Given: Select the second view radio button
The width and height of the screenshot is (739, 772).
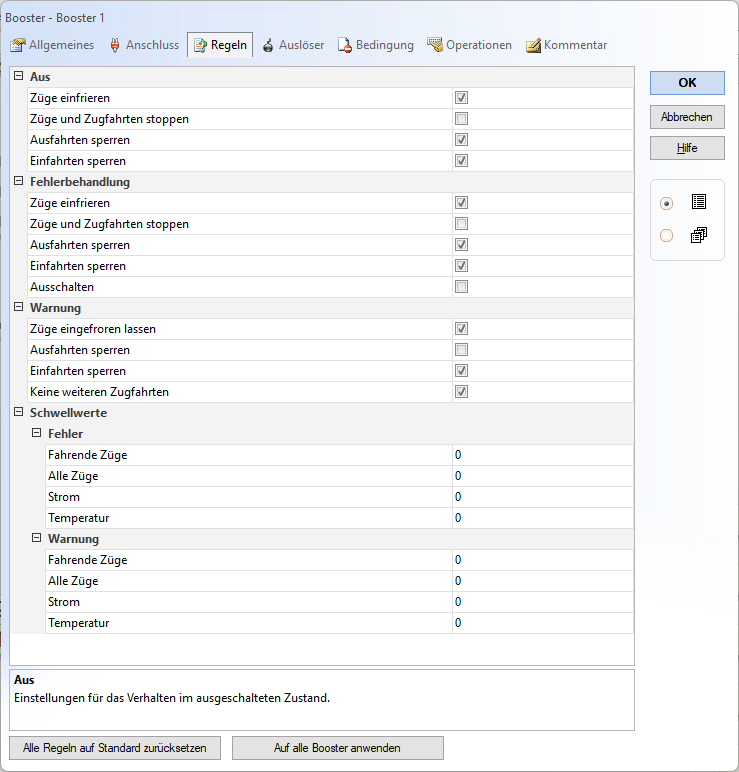Looking at the screenshot, I should point(667,236).
